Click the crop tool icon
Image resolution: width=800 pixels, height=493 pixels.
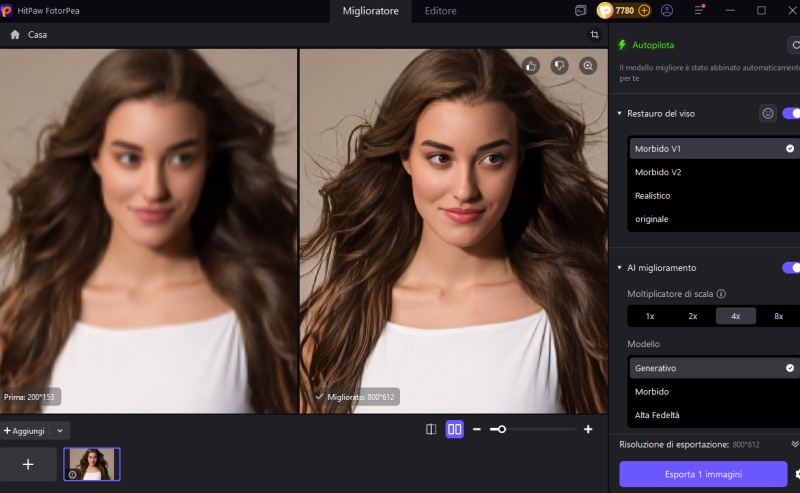point(595,35)
